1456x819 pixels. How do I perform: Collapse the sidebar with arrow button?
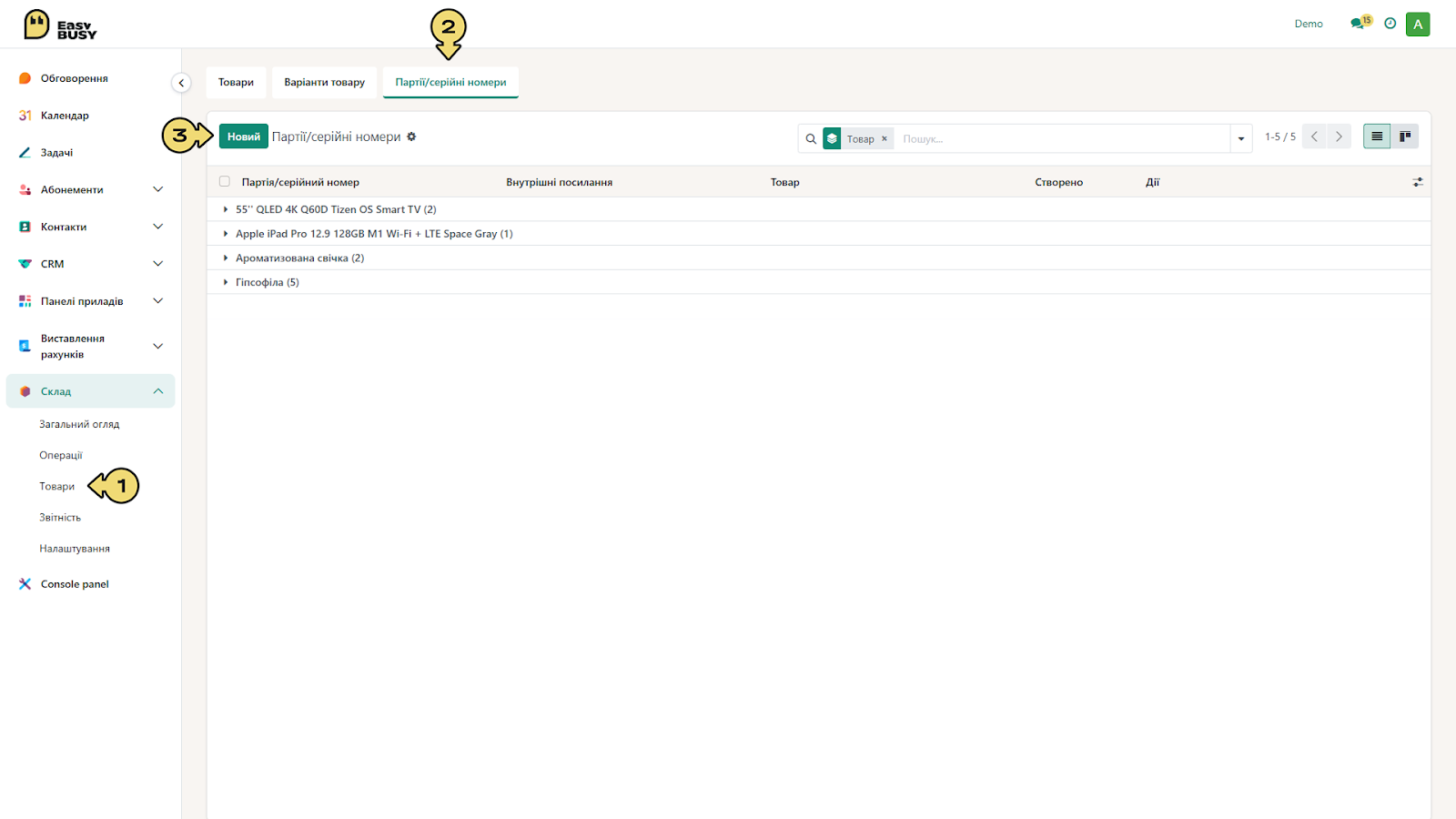tap(181, 83)
